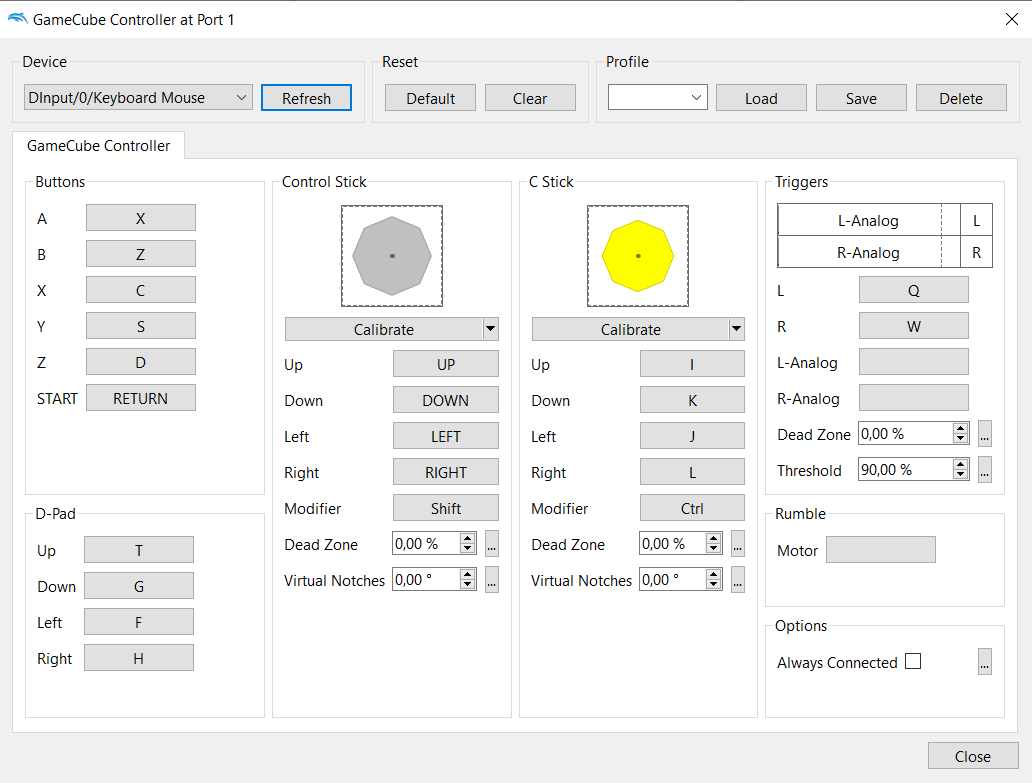Remap the X button bound to C
Viewport: 1032px width, 783px height.
coord(140,290)
